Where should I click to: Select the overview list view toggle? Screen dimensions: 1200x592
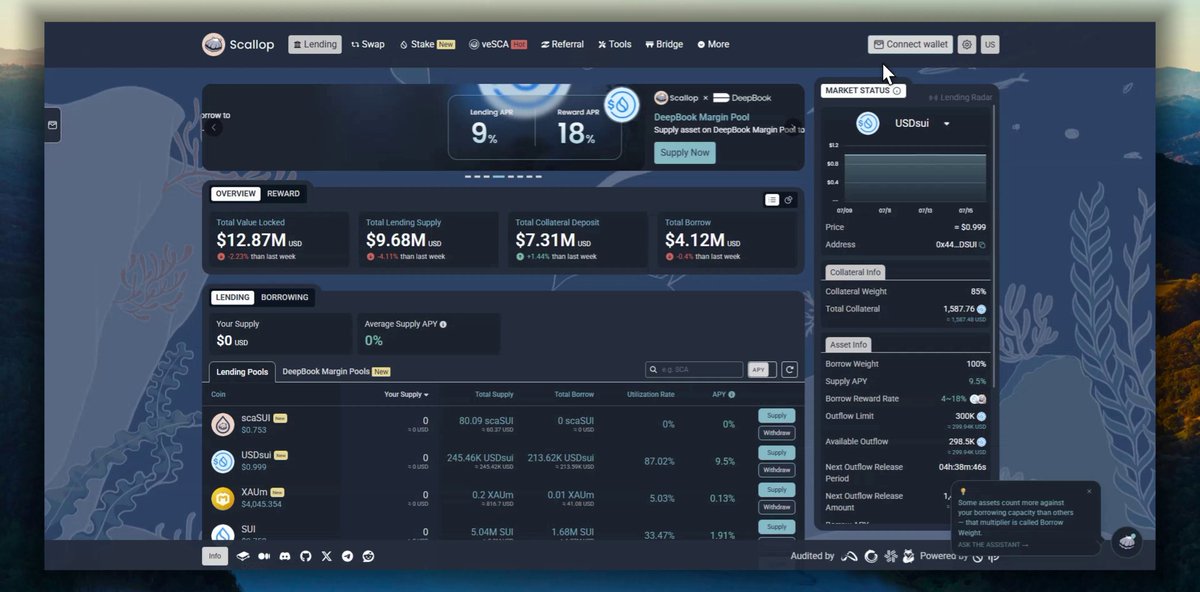coord(772,200)
